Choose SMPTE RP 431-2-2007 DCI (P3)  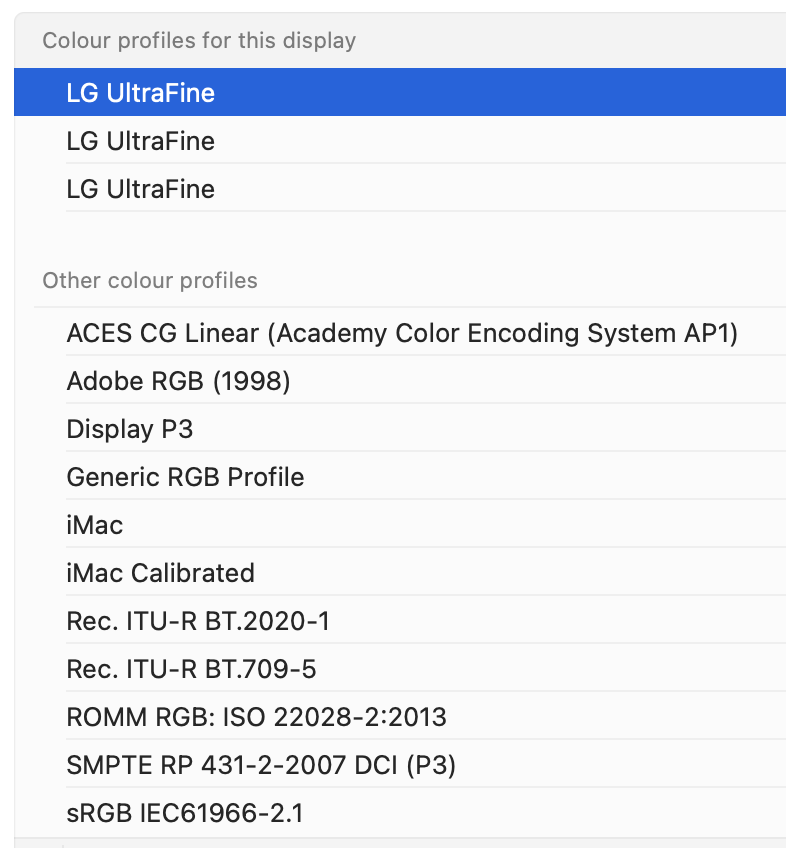coord(261,765)
